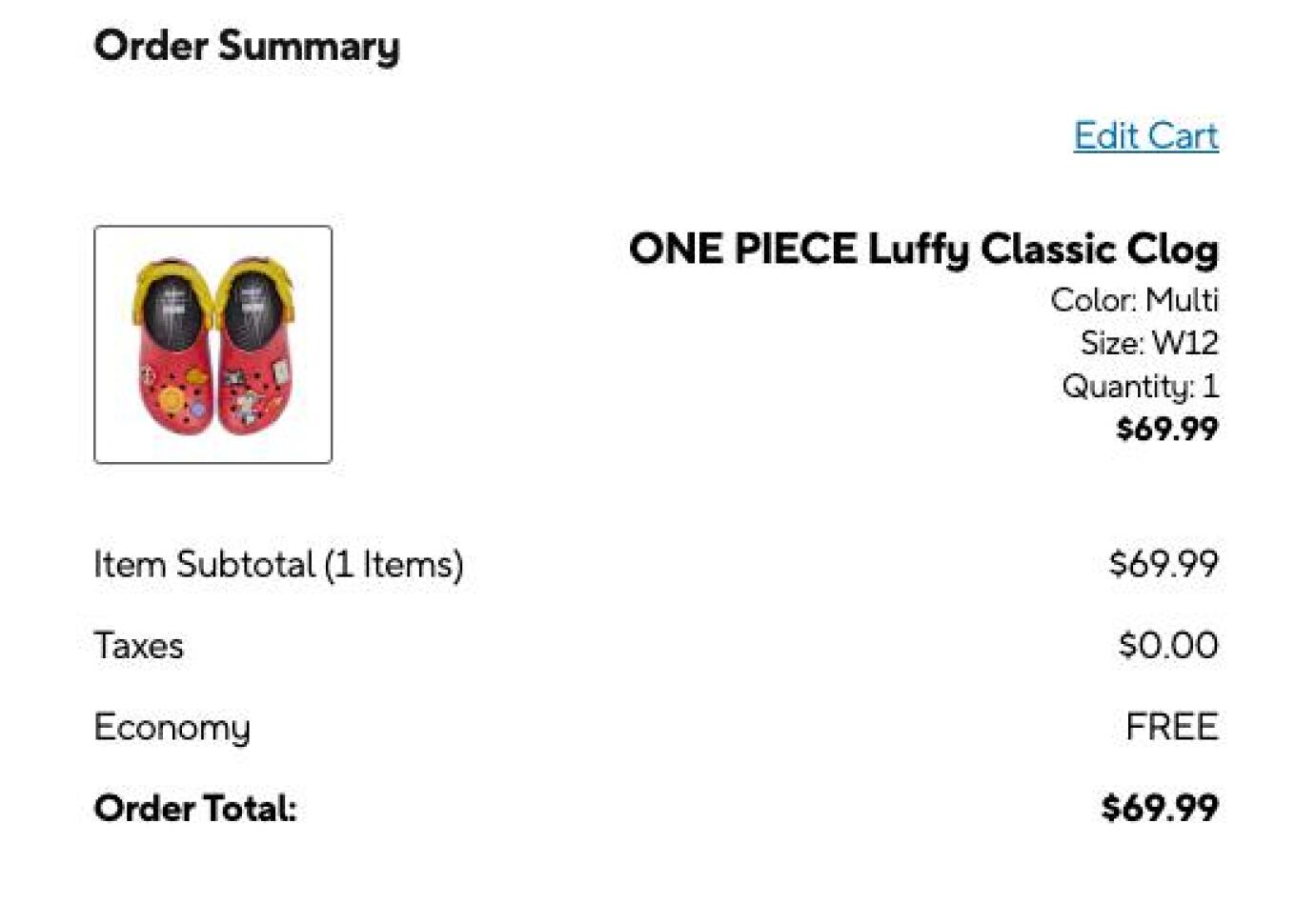
Task: Select the Color: Multi text
Action: (x=1134, y=300)
